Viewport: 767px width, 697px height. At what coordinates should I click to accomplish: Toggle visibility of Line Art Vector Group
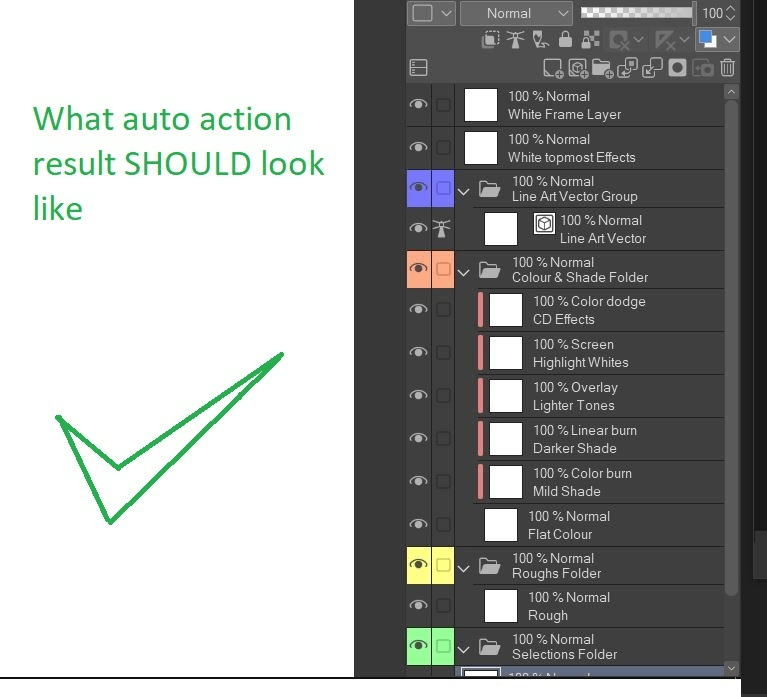coord(418,188)
